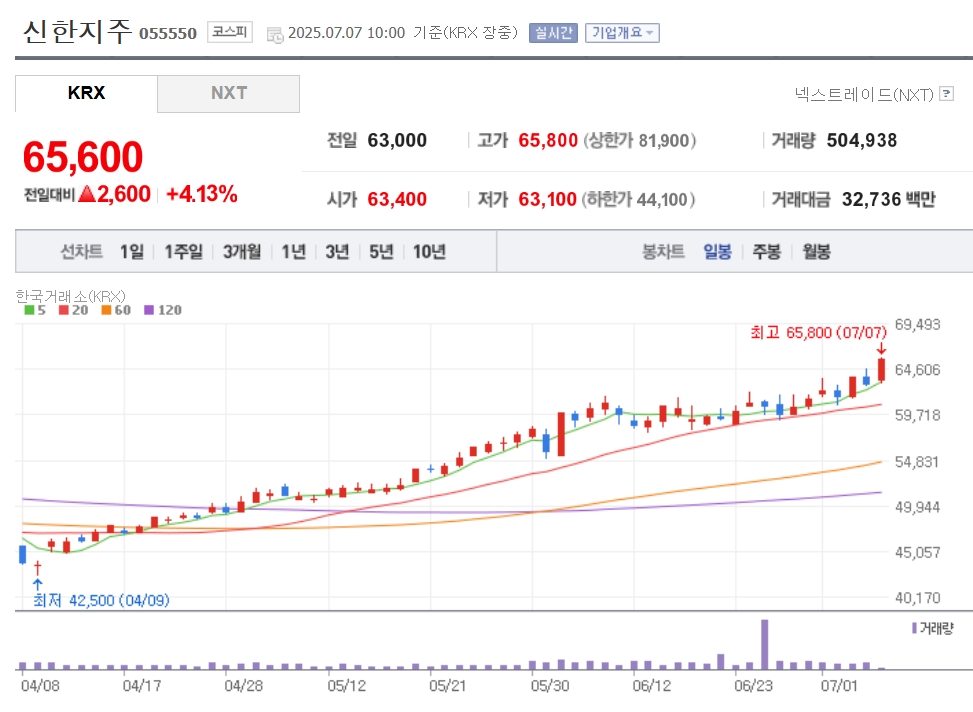Image resolution: width=973 pixels, height=712 pixels.
Task: Switch to the NXT tab
Action: 228,94
